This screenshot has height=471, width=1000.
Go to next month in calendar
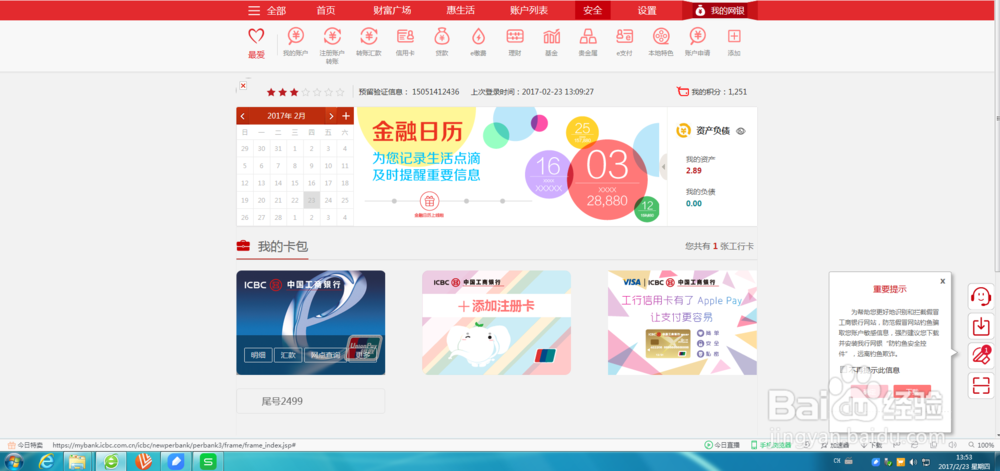pyautogui.click(x=330, y=116)
